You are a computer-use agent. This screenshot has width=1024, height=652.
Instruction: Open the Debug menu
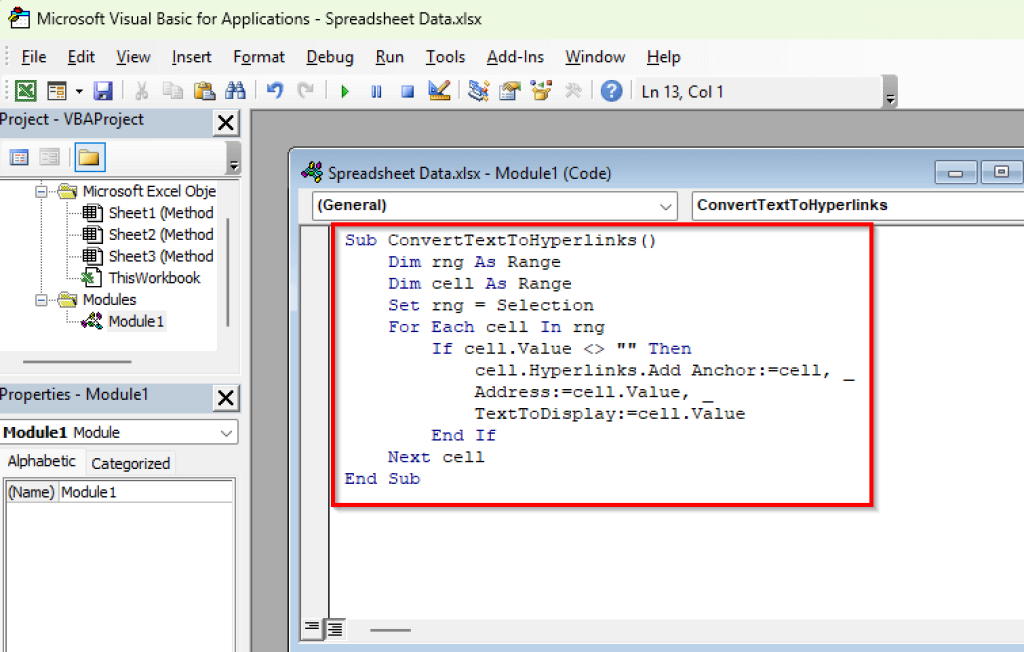329,57
